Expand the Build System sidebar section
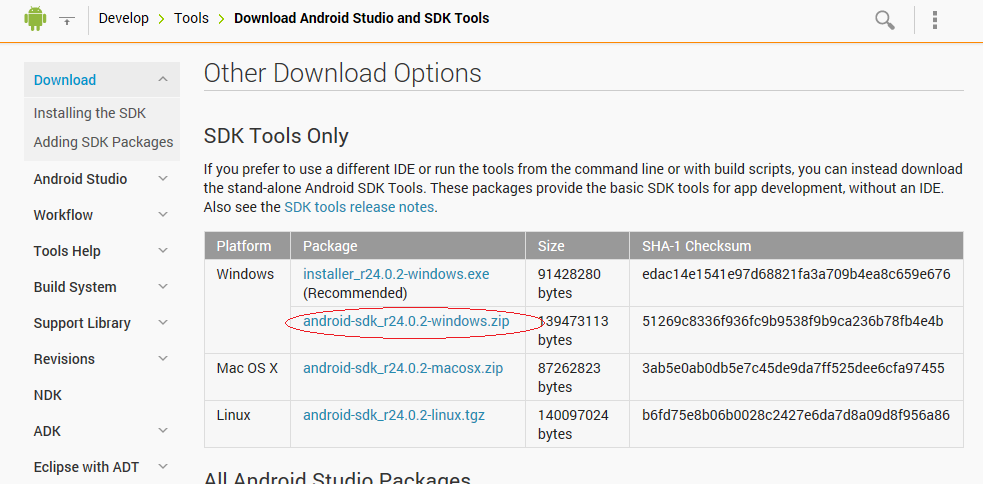The height and width of the screenshot is (484, 983). [x=163, y=287]
